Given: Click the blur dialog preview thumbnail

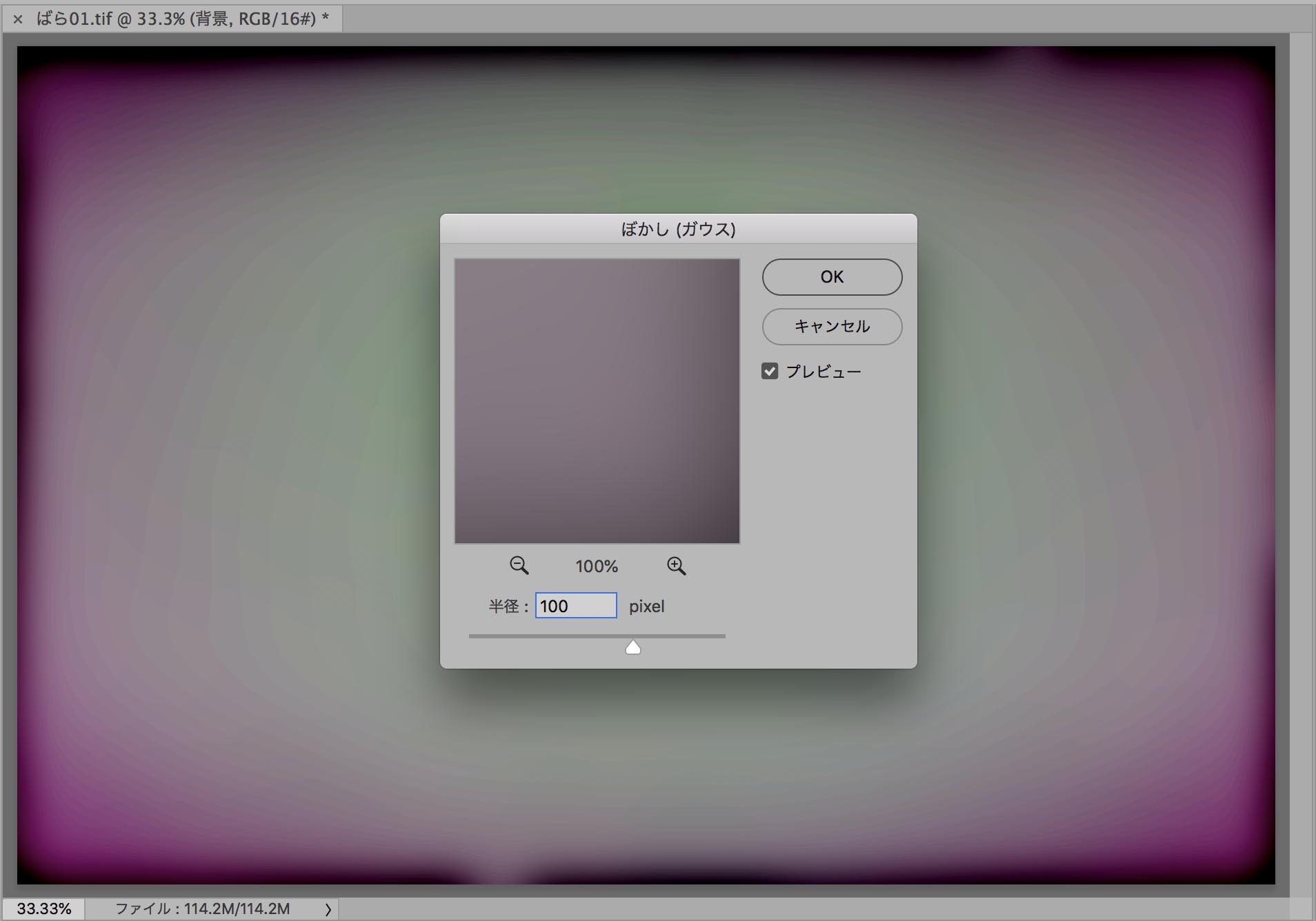Looking at the screenshot, I should tap(597, 401).
